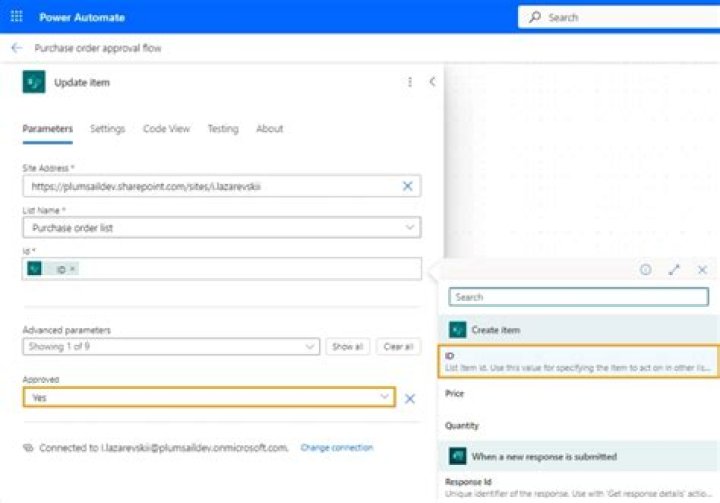
Task: Select Response Id dynamic content
Action: coord(579,487)
